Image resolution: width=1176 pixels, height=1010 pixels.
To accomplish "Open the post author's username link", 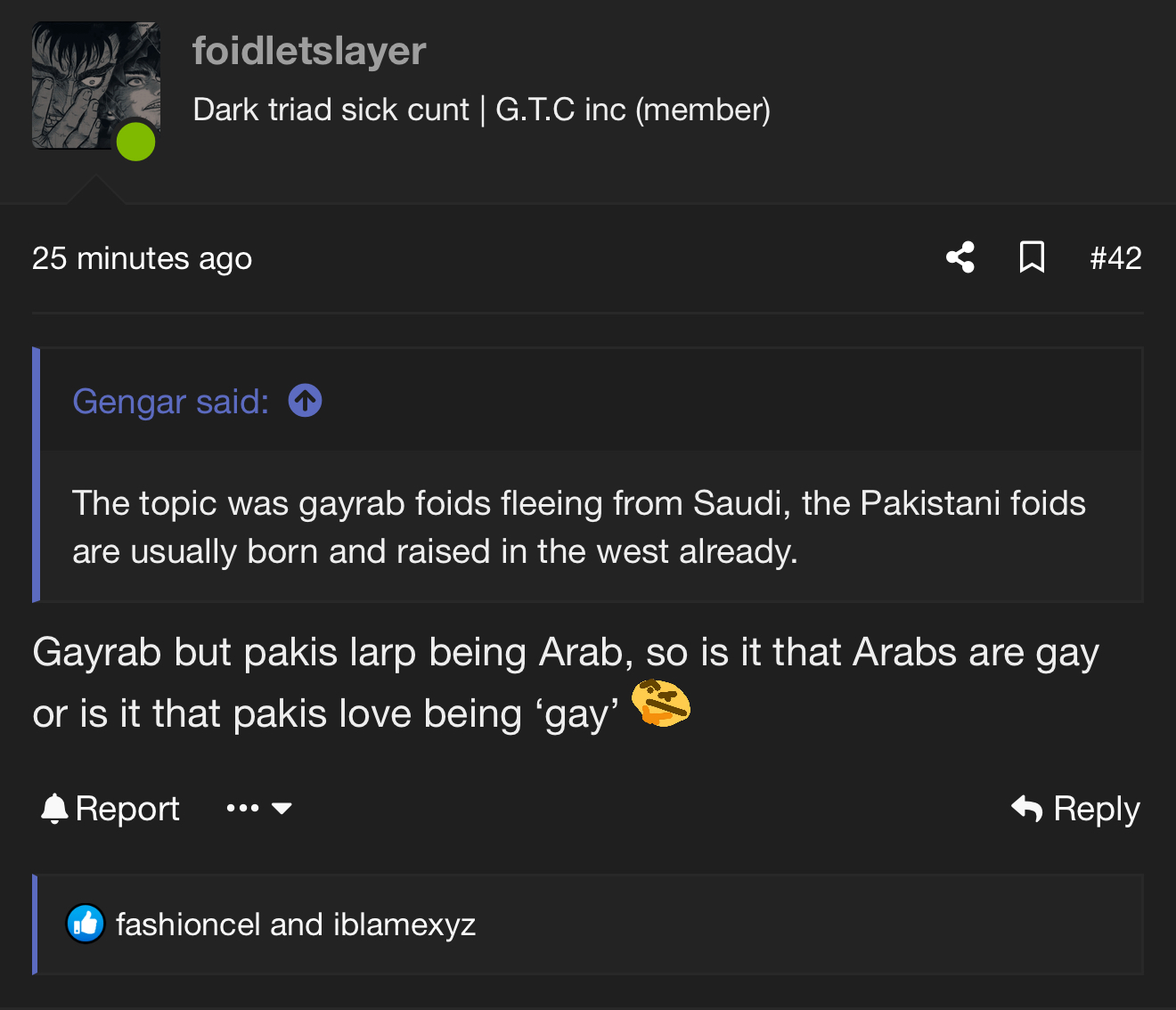I will [x=309, y=51].
